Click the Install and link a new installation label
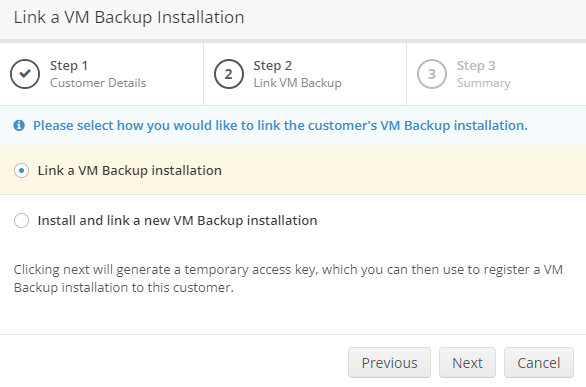This screenshot has height=387, width=586. 178,220
